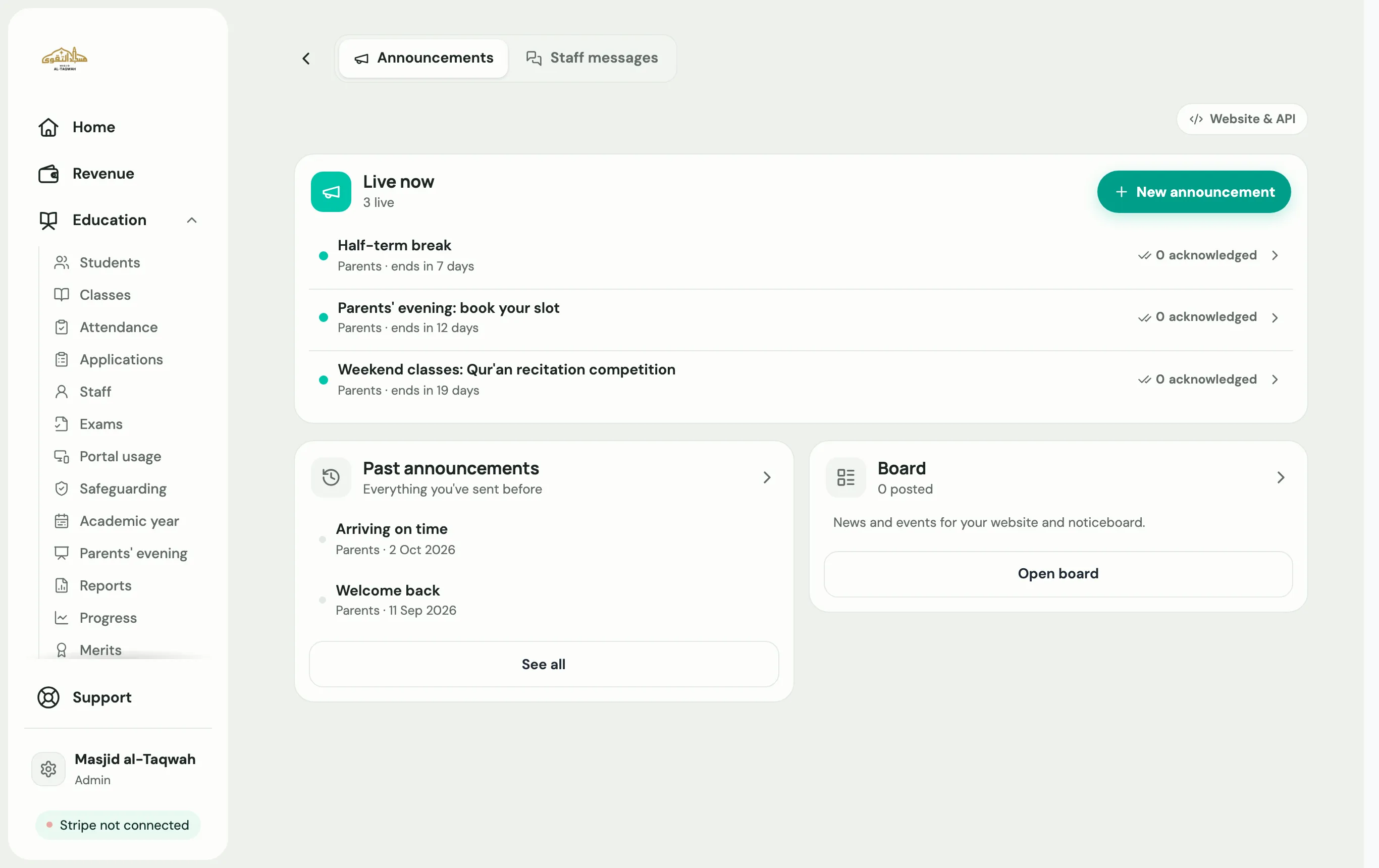Switch to the Announcements tab
Screen dimensions: 1379x868
[x=423, y=58]
